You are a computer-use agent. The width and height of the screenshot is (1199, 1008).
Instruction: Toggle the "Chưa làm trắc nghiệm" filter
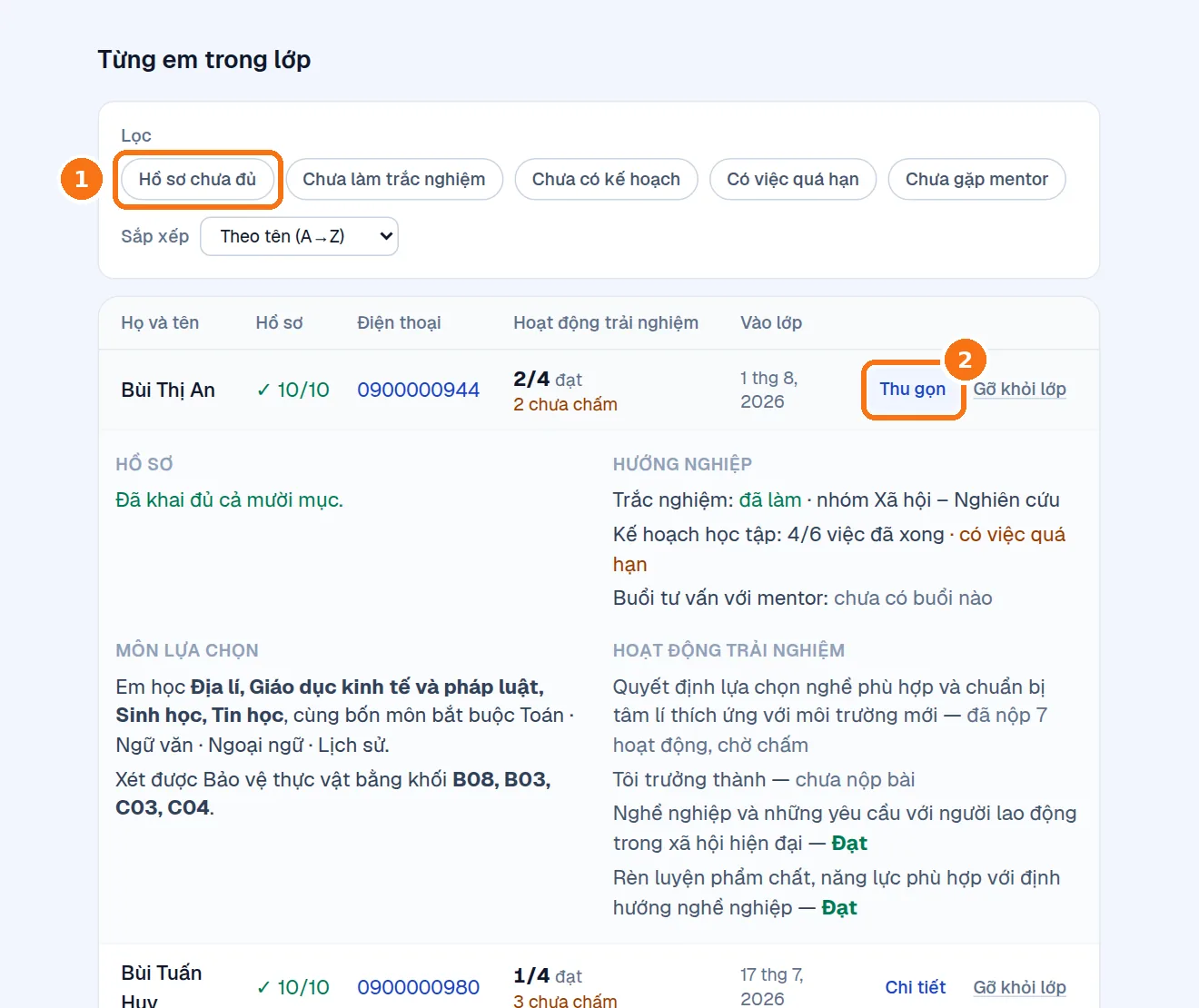pos(394,180)
